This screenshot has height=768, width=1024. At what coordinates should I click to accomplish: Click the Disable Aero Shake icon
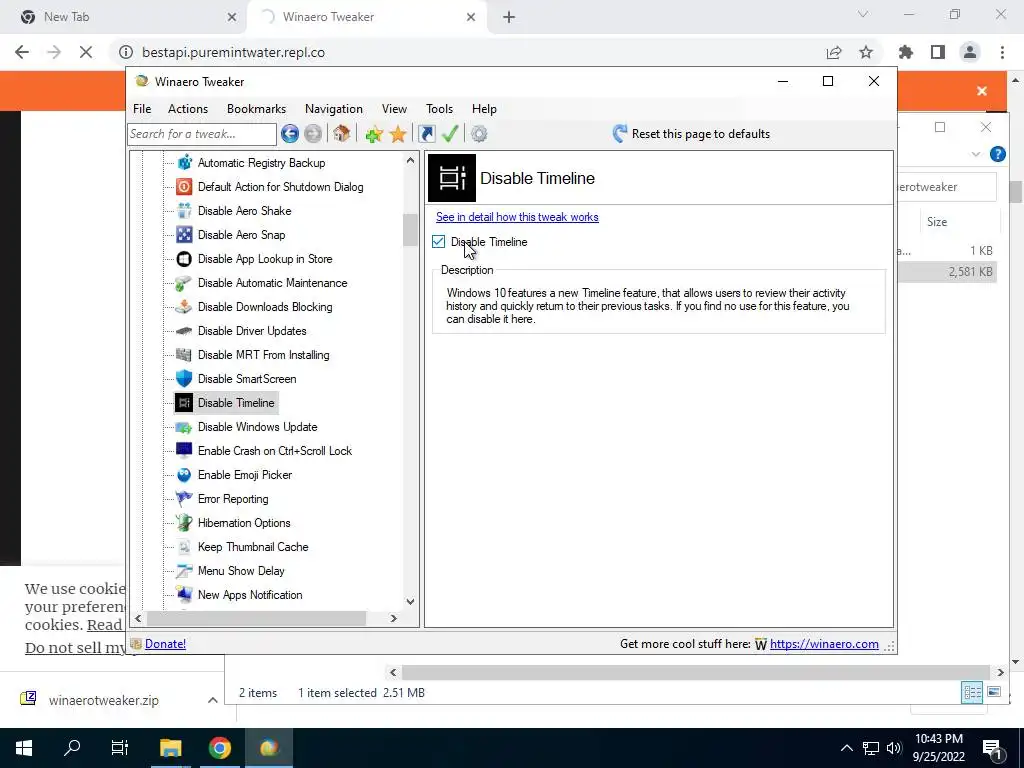(x=184, y=211)
